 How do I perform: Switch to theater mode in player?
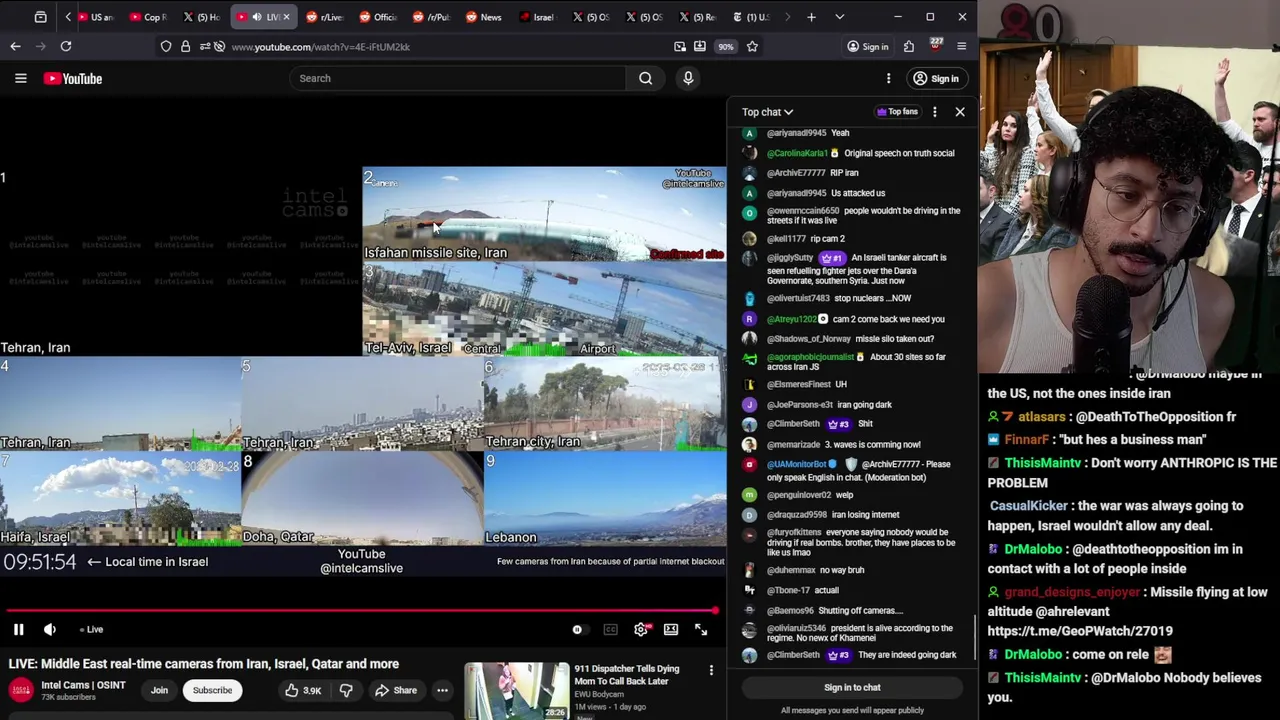(x=671, y=629)
